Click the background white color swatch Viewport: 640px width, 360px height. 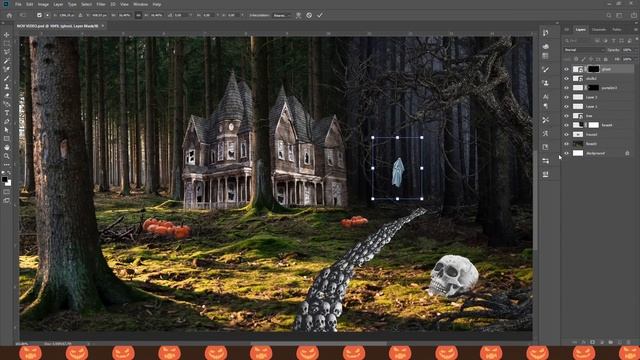(x=9, y=183)
